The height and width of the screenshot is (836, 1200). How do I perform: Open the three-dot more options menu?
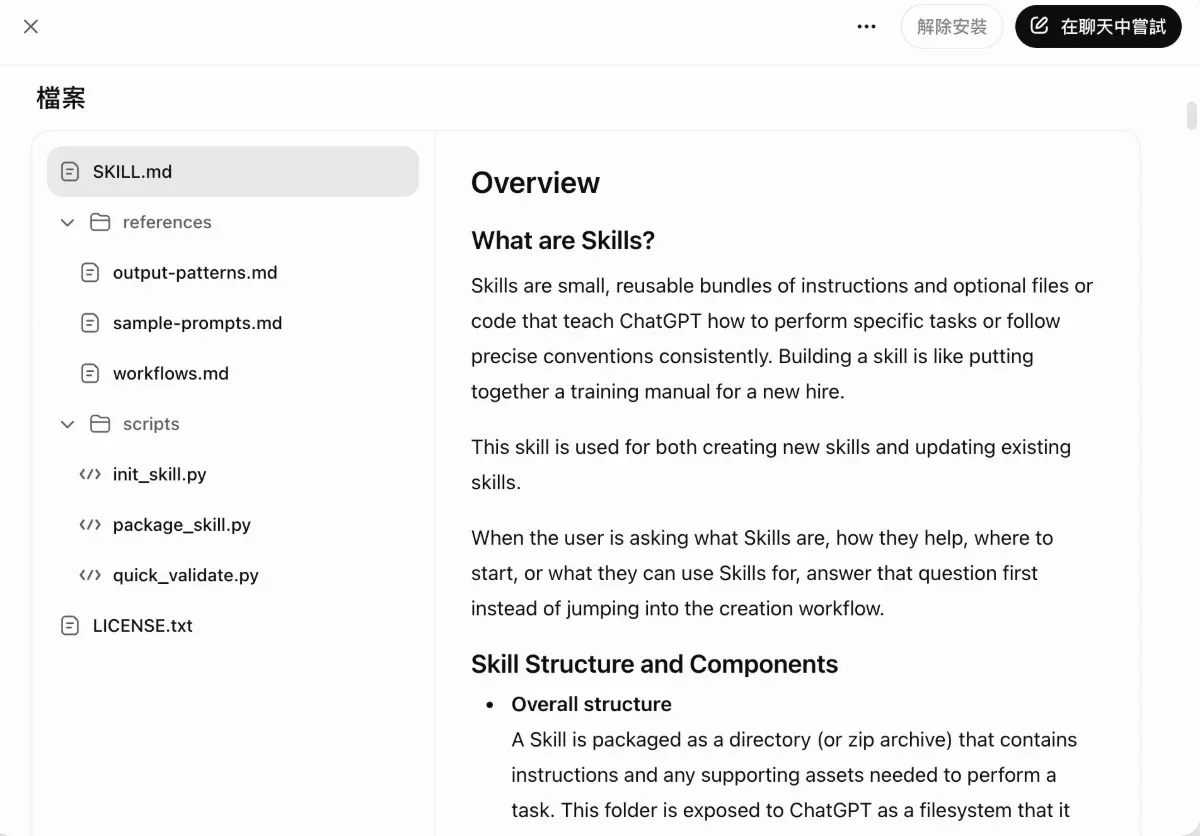coord(867,27)
